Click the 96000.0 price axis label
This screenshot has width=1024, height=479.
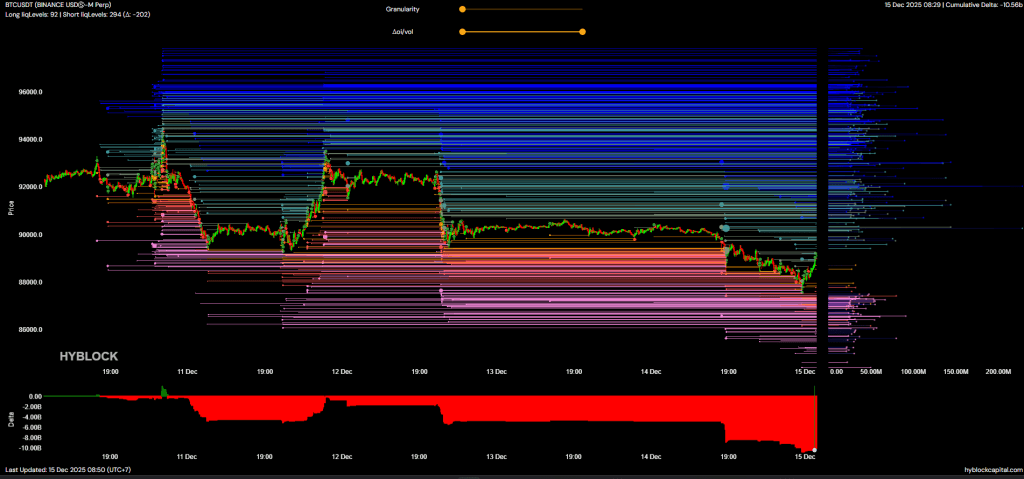coord(30,92)
